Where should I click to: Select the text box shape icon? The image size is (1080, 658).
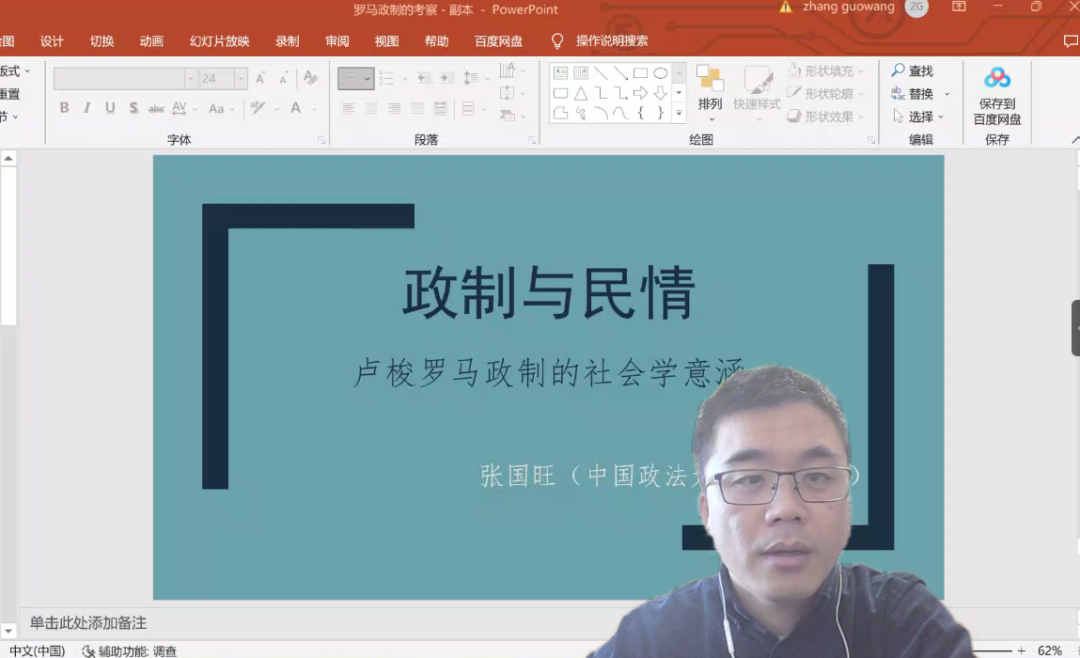(561, 73)
